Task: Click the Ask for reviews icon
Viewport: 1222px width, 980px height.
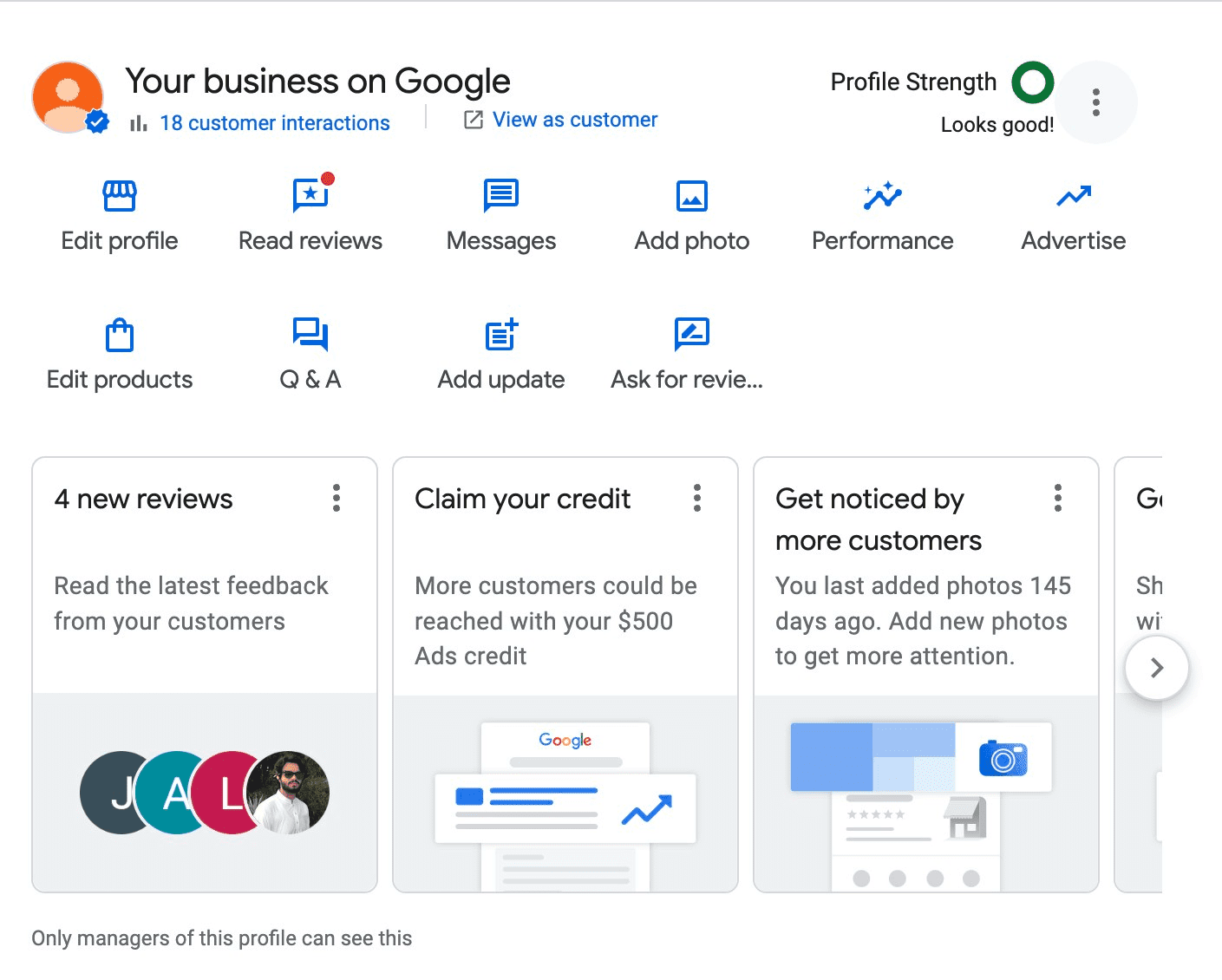Action: click(x=691, y=335)
